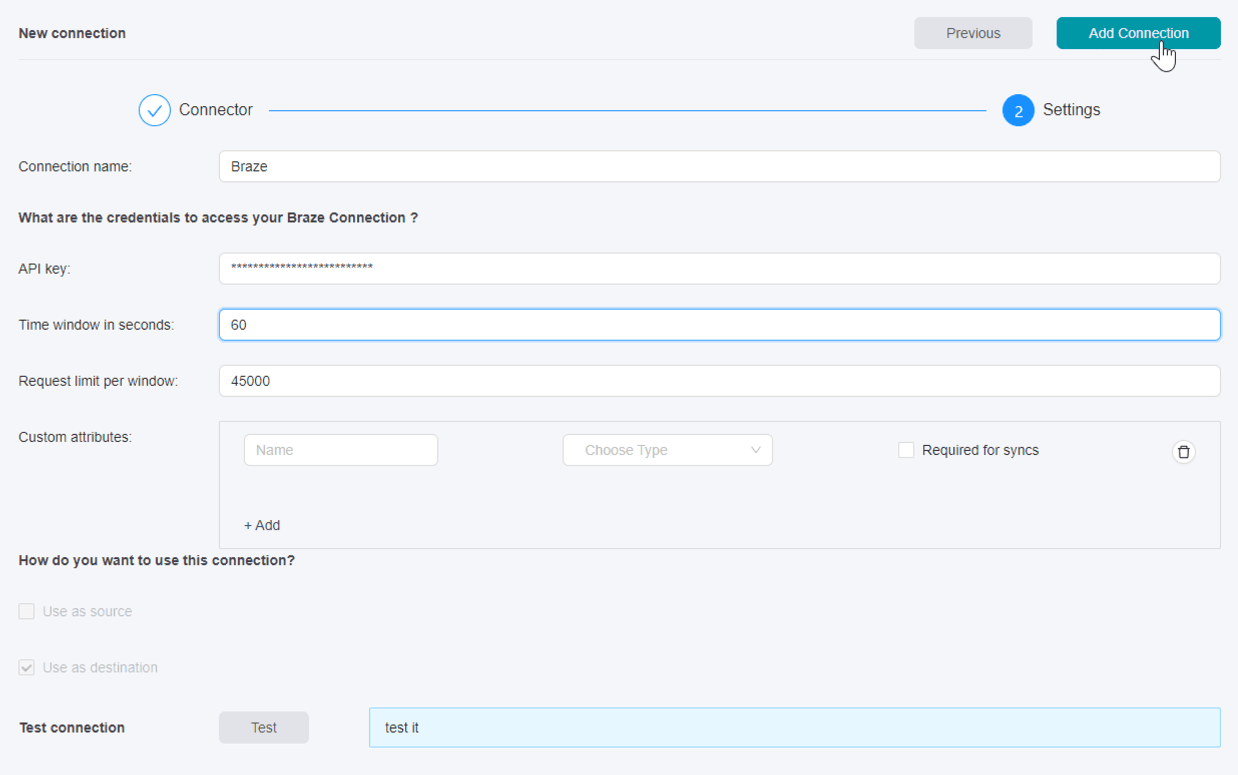The image size is (1238, 775).
Task: Delete the custom attribute row with trash icon
Action: click(x=1183, y=452)
